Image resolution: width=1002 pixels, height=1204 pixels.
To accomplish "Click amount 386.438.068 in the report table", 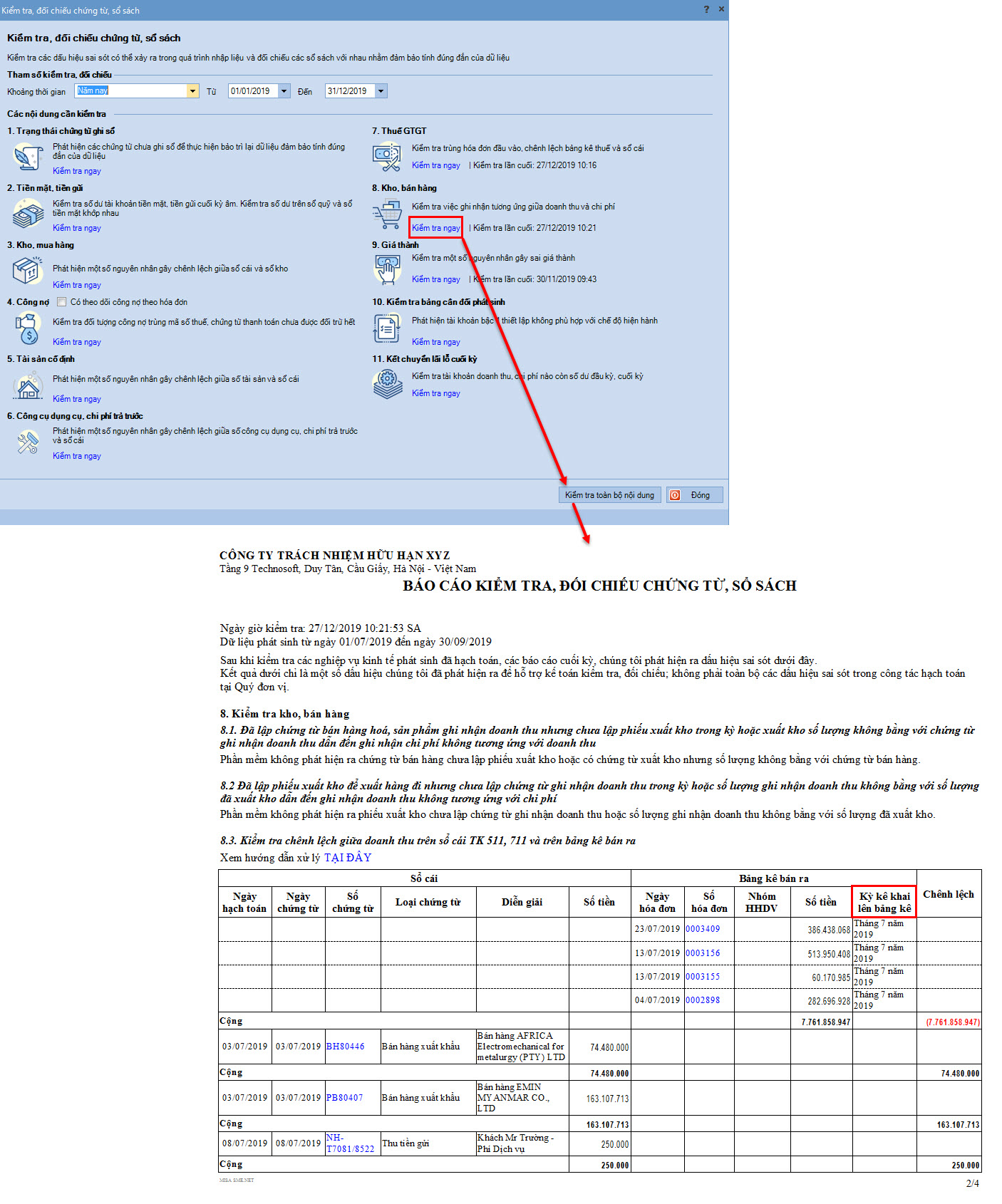I will (829, 930).
